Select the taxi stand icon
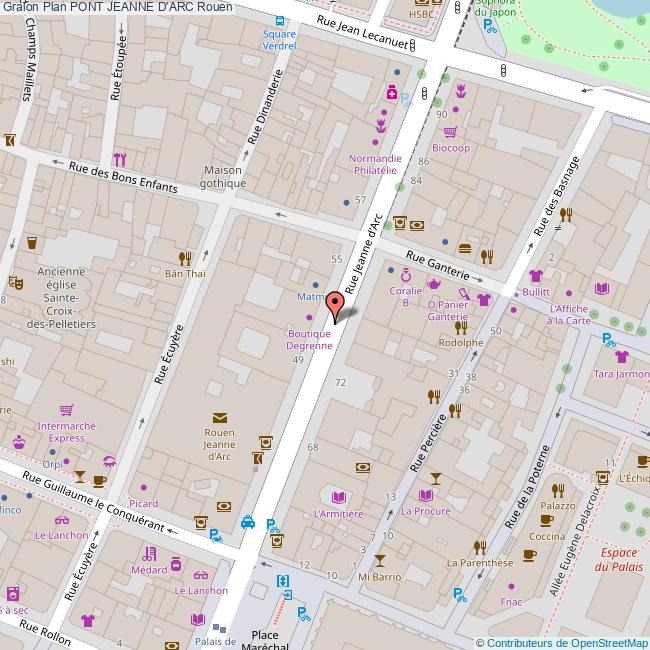This screenshot has height=650, width=650. pyautogui.click(x=247, y=521)
